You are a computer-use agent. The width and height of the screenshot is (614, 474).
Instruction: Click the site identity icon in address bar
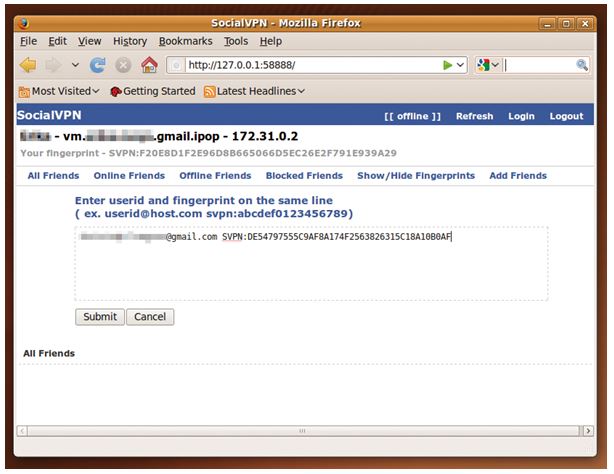176,65
